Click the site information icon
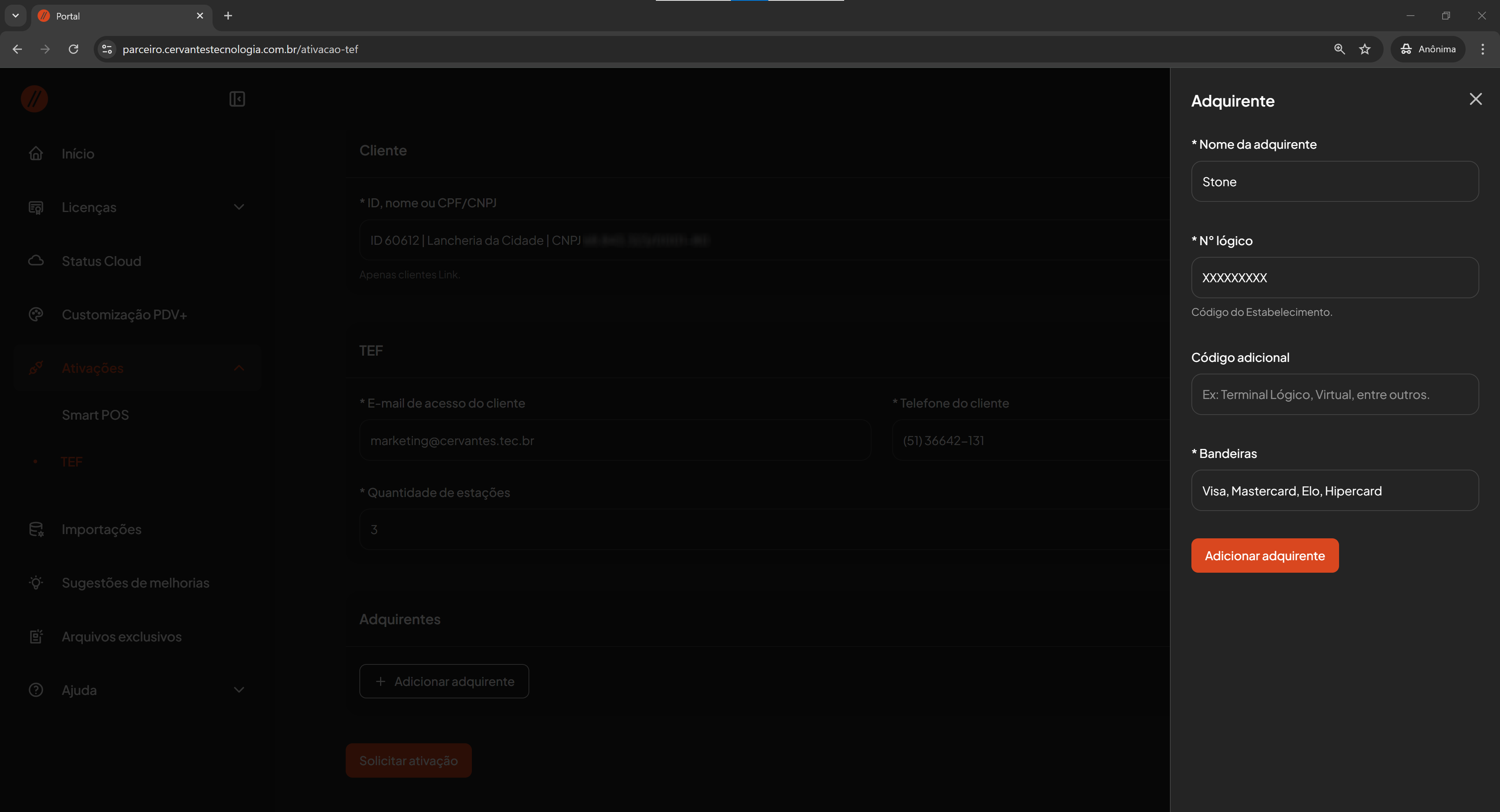This screenshot has height=812, width=1500. 107,49
